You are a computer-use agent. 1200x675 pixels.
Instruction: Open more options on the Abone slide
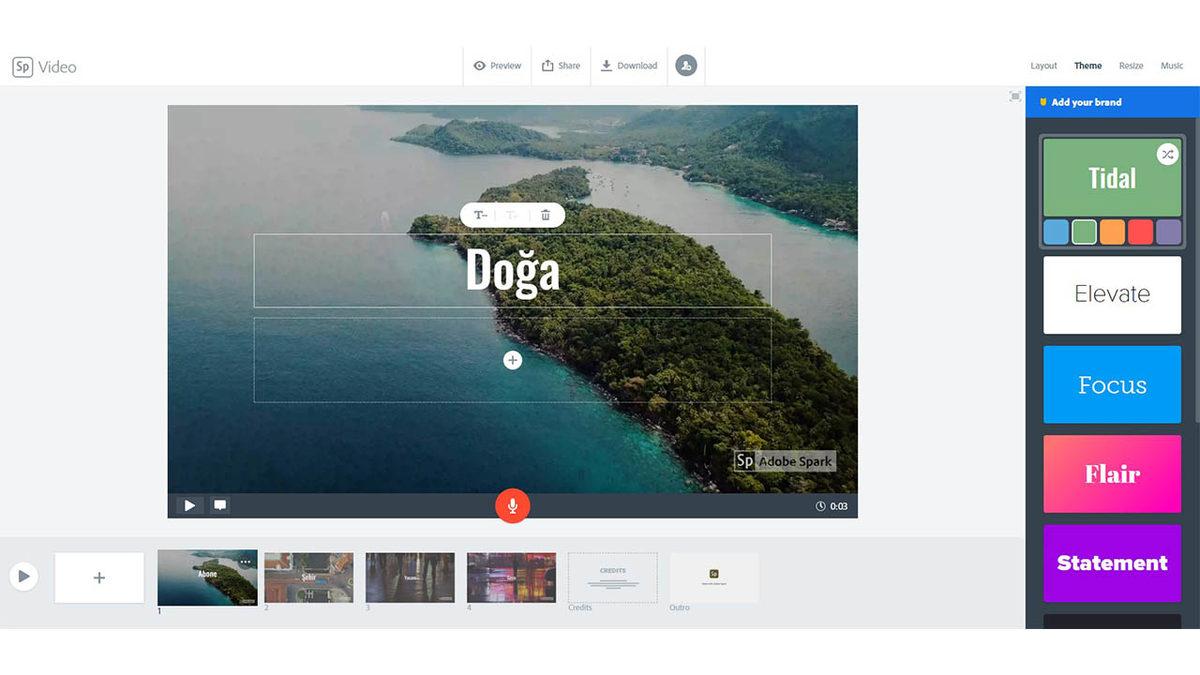pos(245,563)
